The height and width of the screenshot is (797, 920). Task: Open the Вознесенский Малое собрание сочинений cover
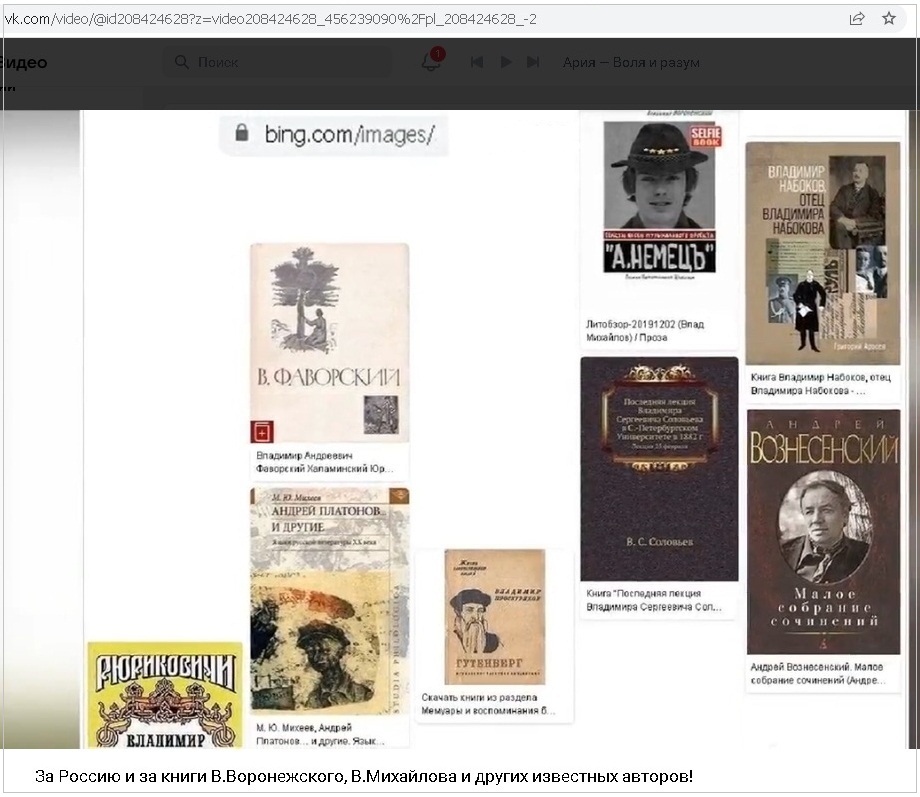tap(823, 532)
